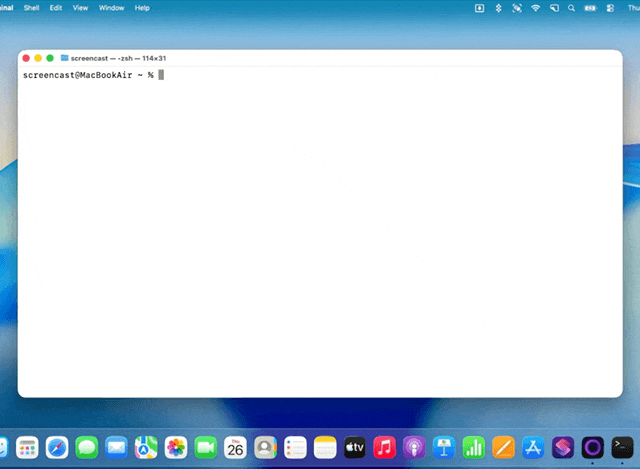Open the Wi-Fi status menu

(536, 8)
